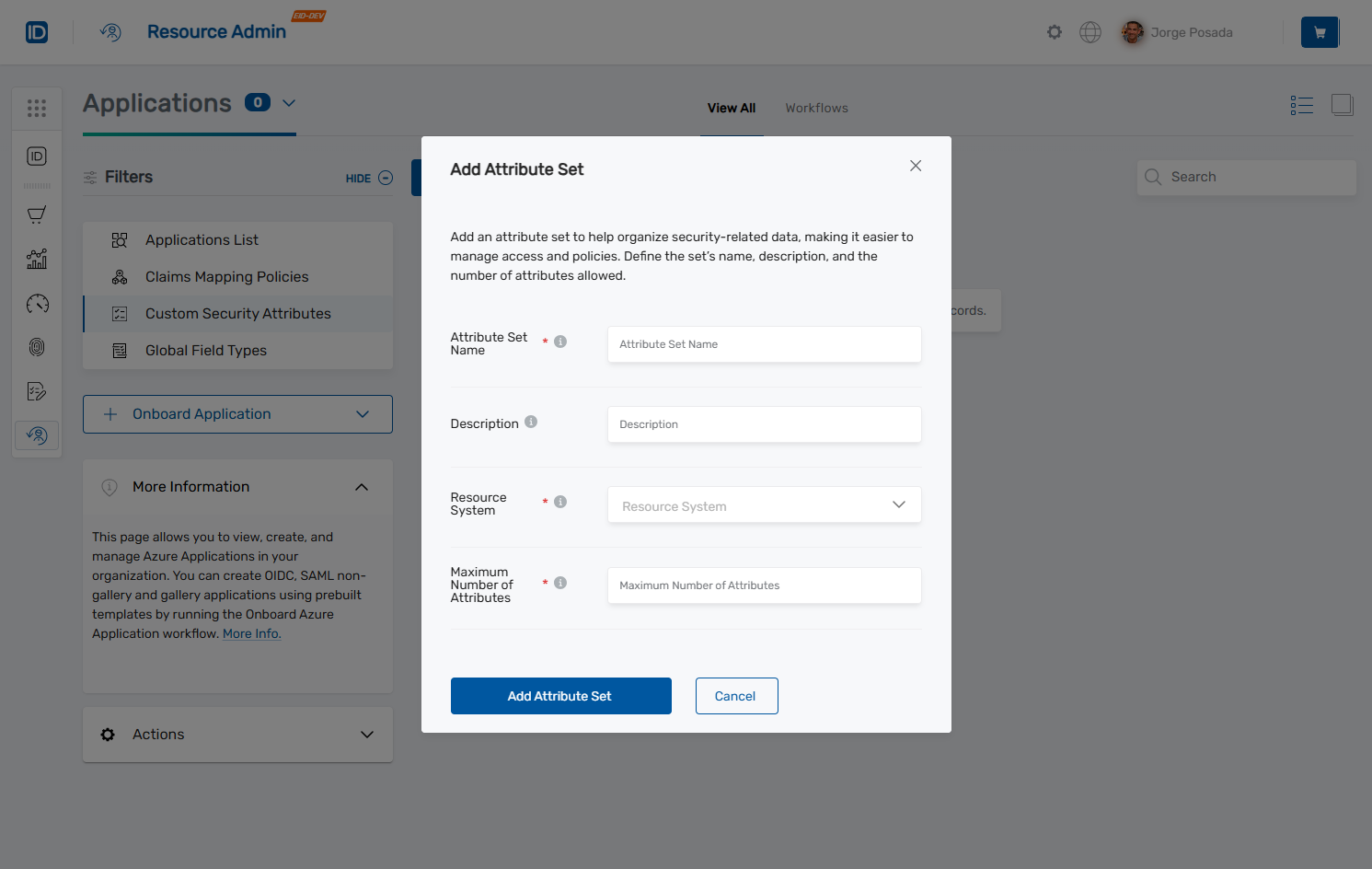The height and width of the screenshot is (869, 1372).
Task: Open the cart button in top right
Action: tap(1319, 31)
